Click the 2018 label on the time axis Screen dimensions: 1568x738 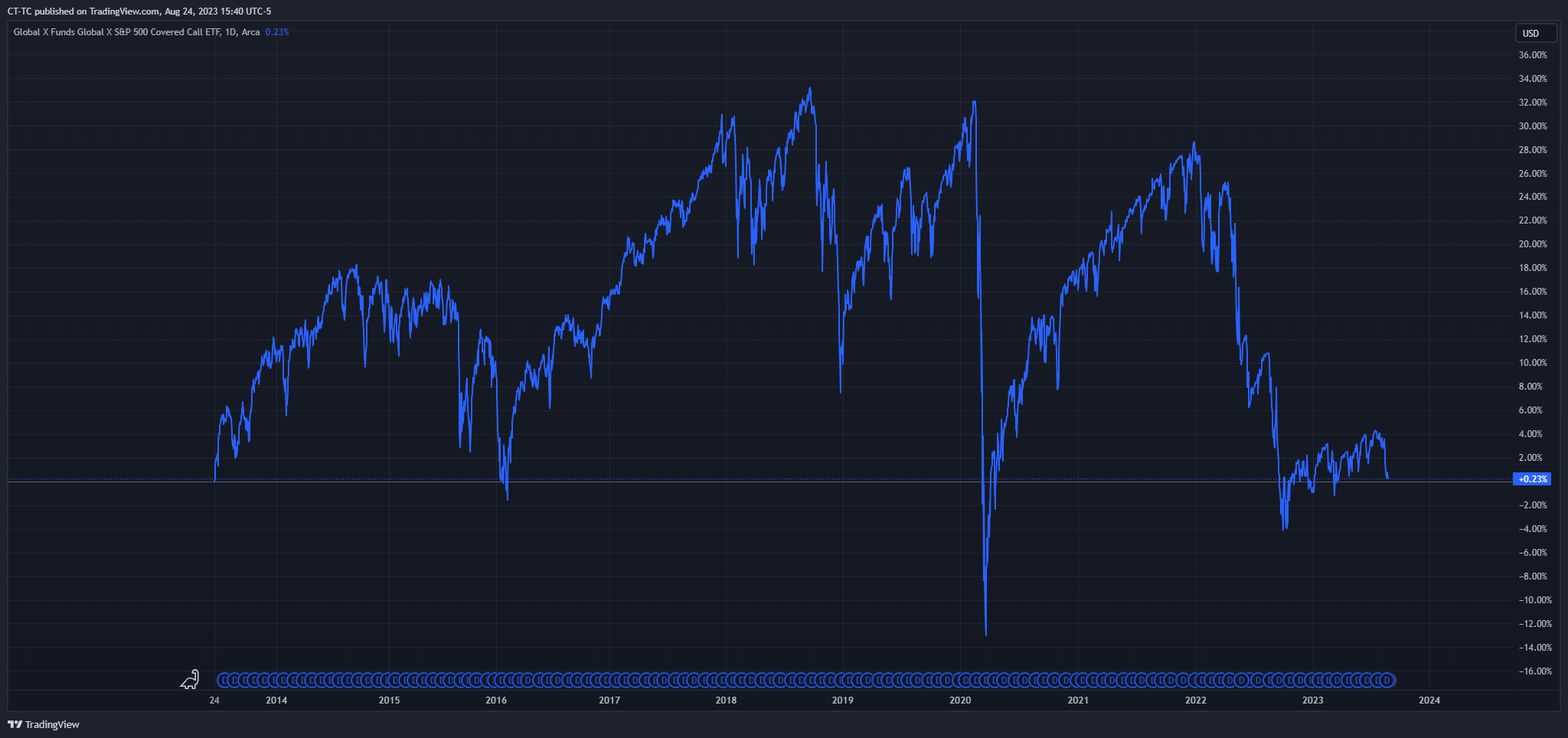(726, 700)
